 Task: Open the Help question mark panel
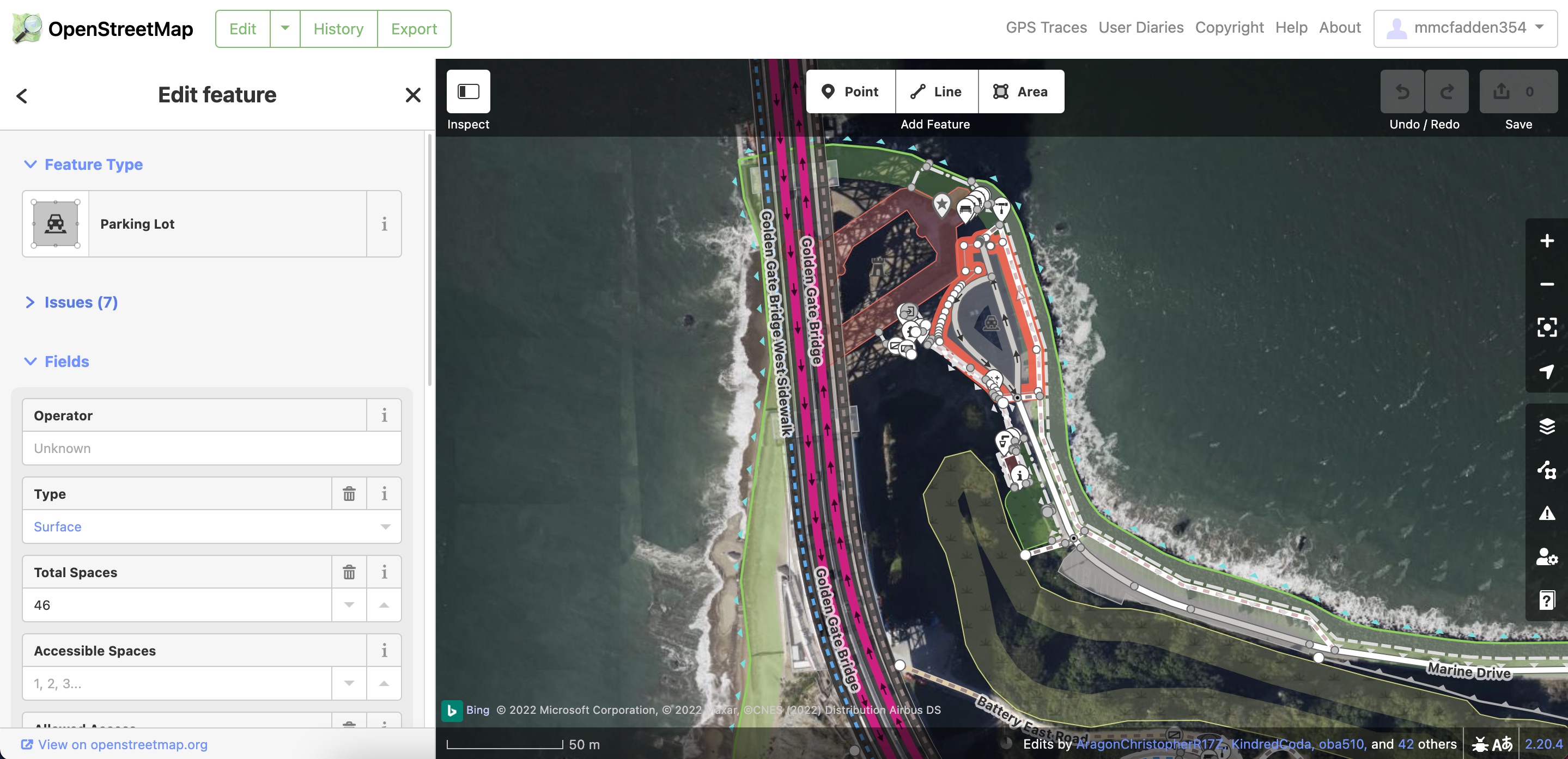pos(1547,599)
